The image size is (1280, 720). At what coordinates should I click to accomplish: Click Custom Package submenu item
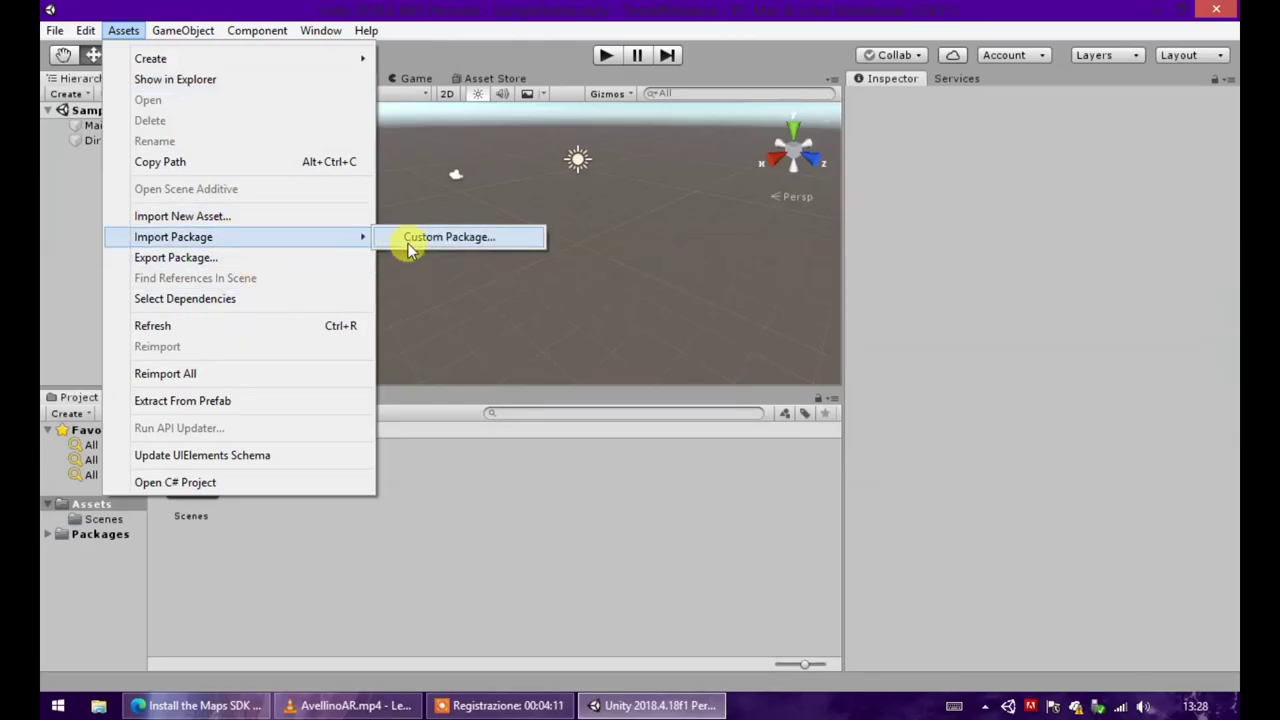460,237
